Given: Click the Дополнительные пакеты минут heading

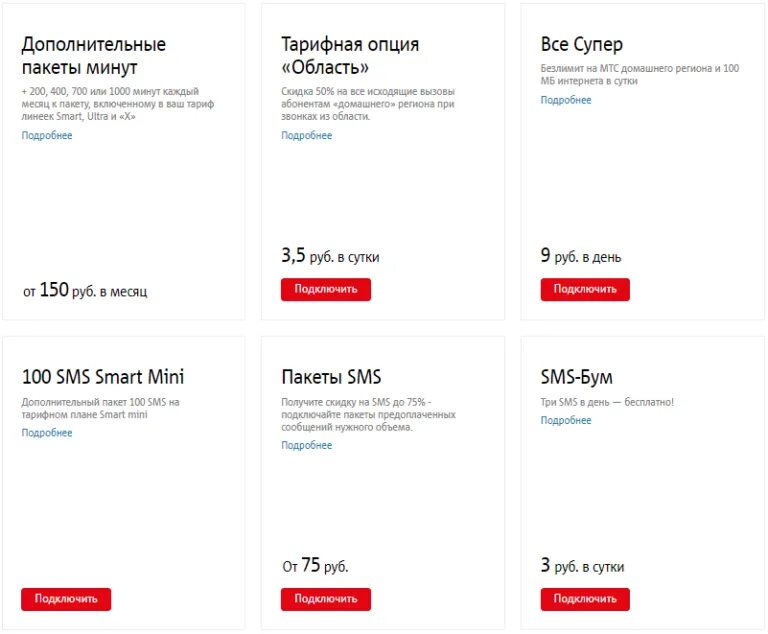Looking at the screenshot, I should [94, 56].
